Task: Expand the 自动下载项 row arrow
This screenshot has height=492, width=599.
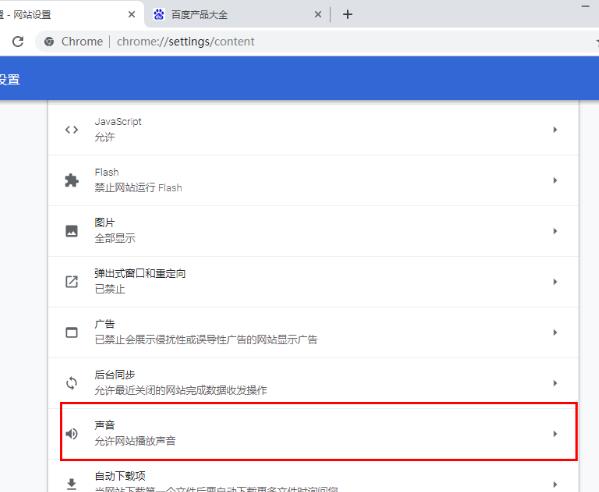Action: click(x=555, y=484)
